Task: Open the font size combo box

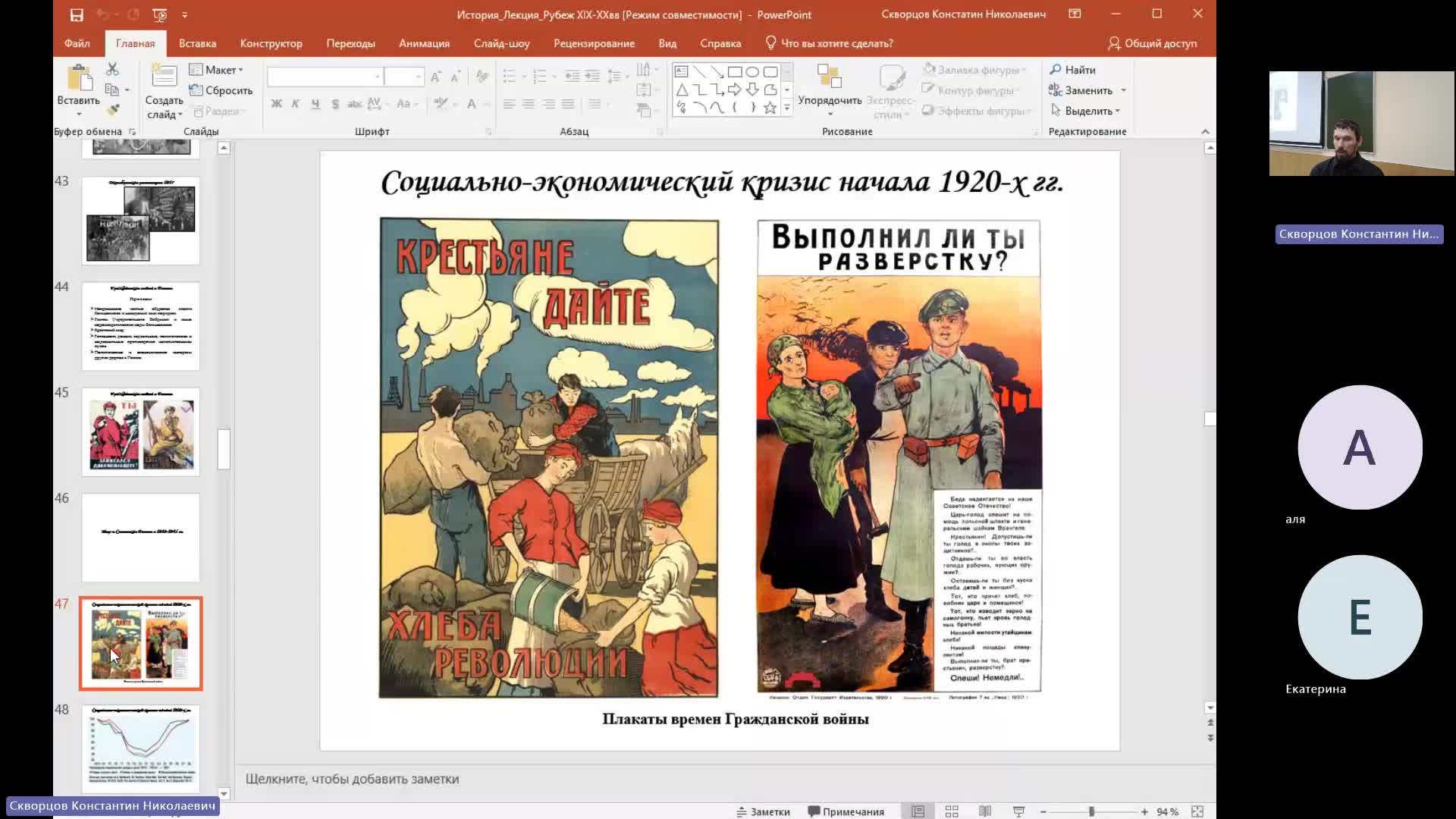Action: 403,77
